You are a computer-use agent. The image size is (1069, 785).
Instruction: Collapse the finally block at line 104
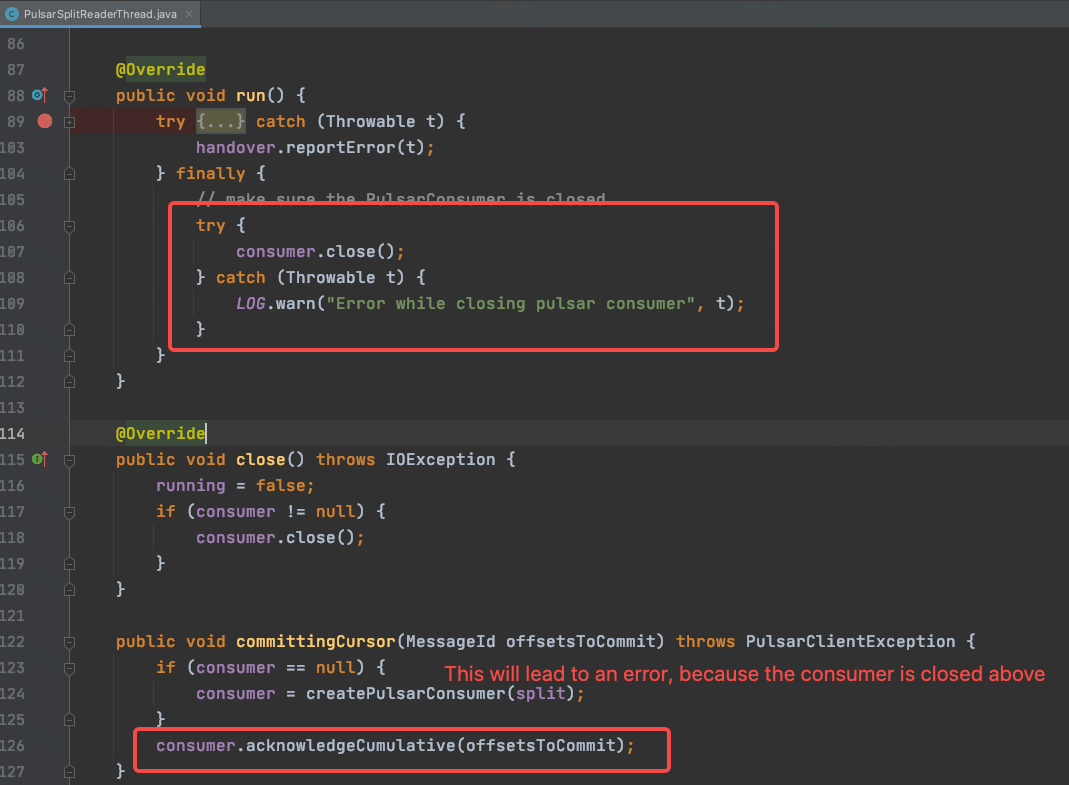point(70,174)
